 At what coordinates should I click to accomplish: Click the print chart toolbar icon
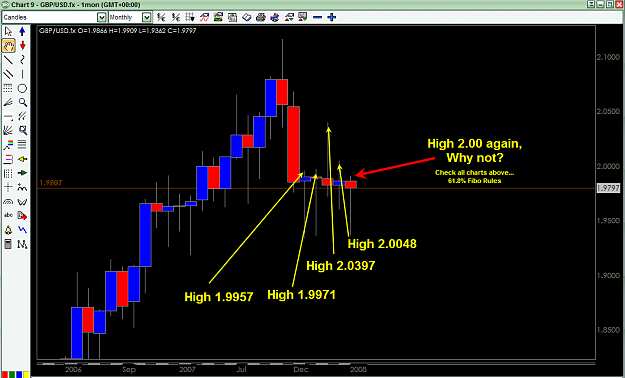click(x=261, y=17)
